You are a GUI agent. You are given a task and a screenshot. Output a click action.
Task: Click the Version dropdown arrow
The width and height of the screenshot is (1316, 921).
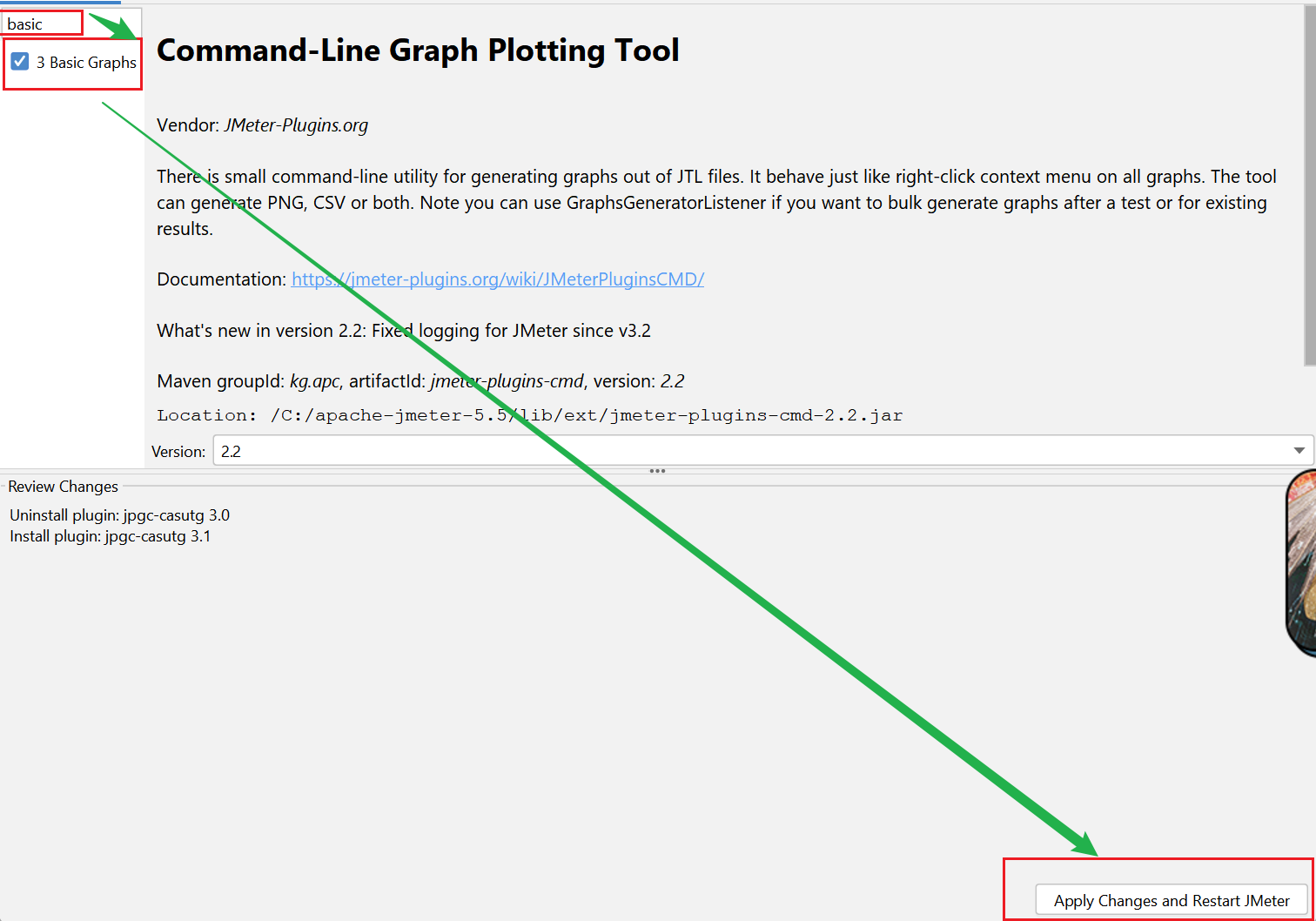click(1299, 451)
